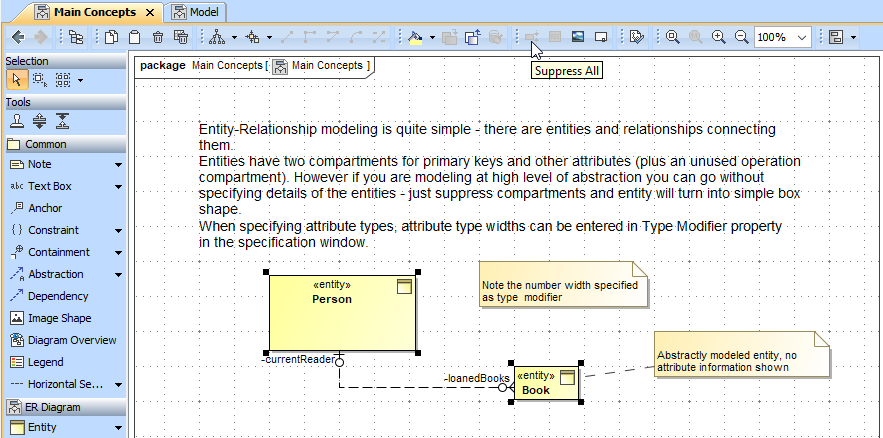This screenshot has height=438, width=883.
Task: Expand the Entity tool dropdown arrow
Action: coord(118,428)
